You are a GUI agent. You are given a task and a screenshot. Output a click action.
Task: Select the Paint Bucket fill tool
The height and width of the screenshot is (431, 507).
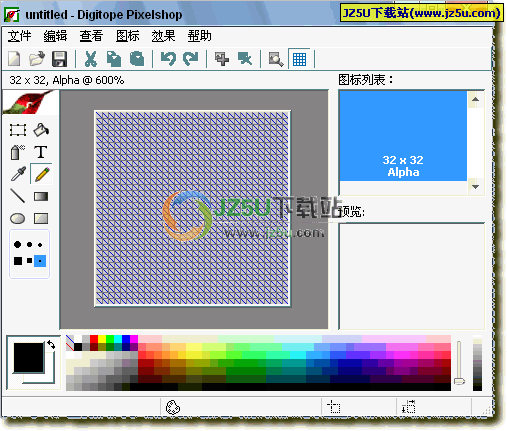[x=41, y=130]
